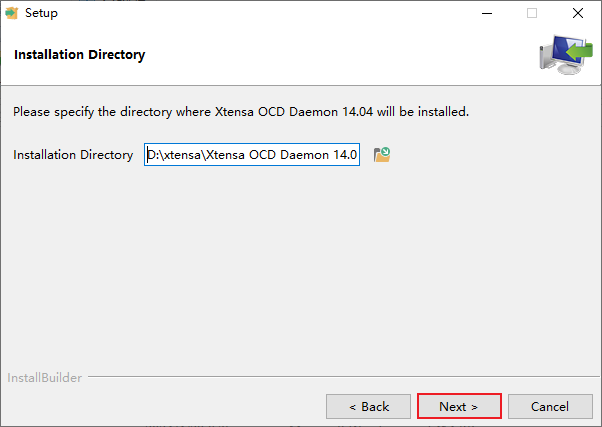The image size is (602, 427).
Task: Minimize the Setup window
Action: pos(487,13)
